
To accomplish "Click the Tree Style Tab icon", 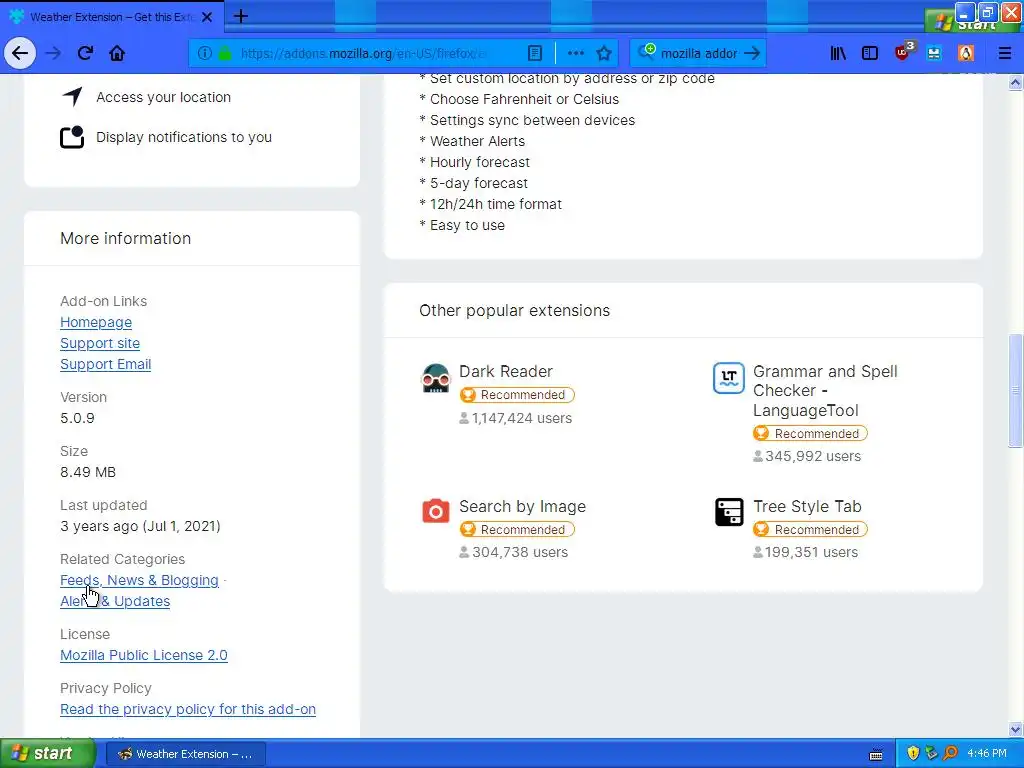I will coord(729,512).
